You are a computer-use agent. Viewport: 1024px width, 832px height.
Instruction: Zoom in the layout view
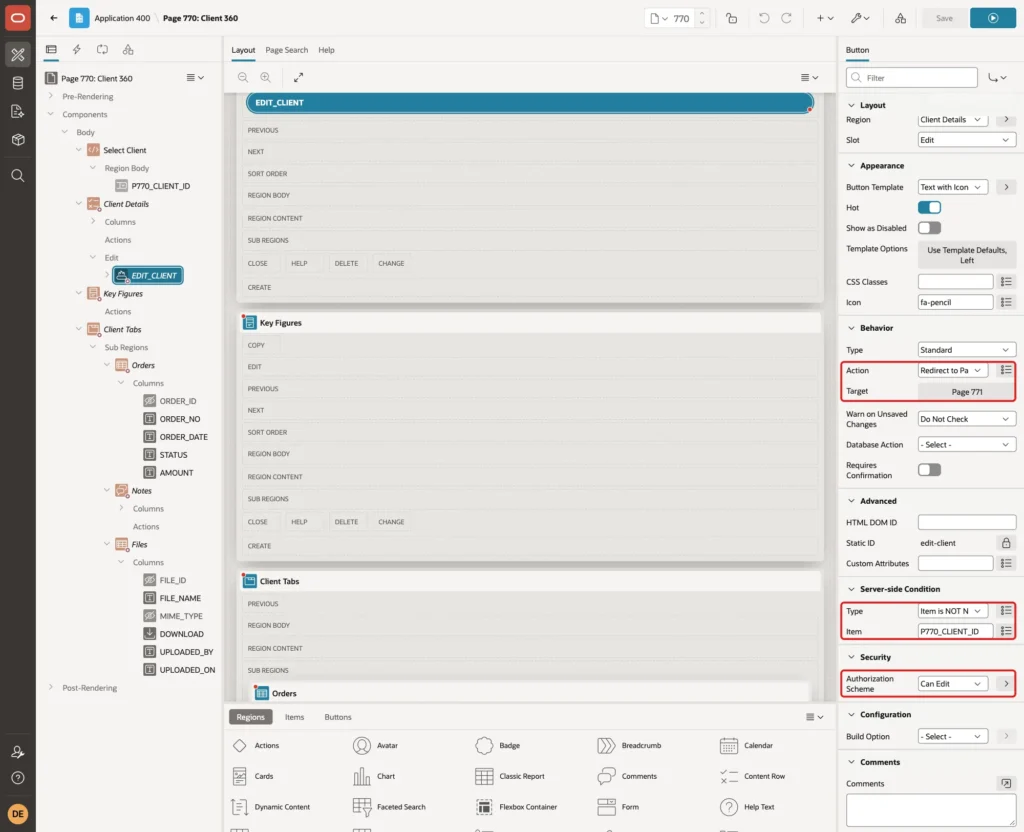pos(266,77)
